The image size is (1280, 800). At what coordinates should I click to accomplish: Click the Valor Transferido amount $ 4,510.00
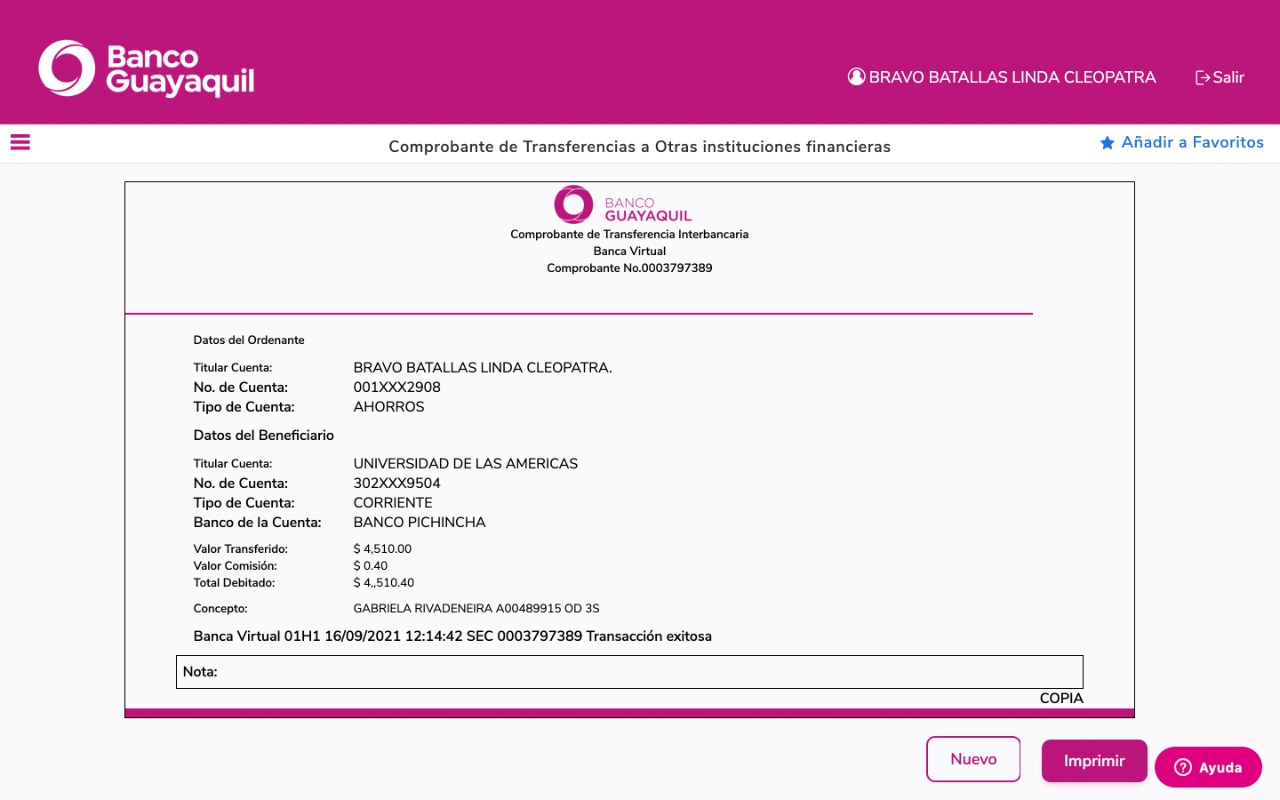(x=383, y=549)
